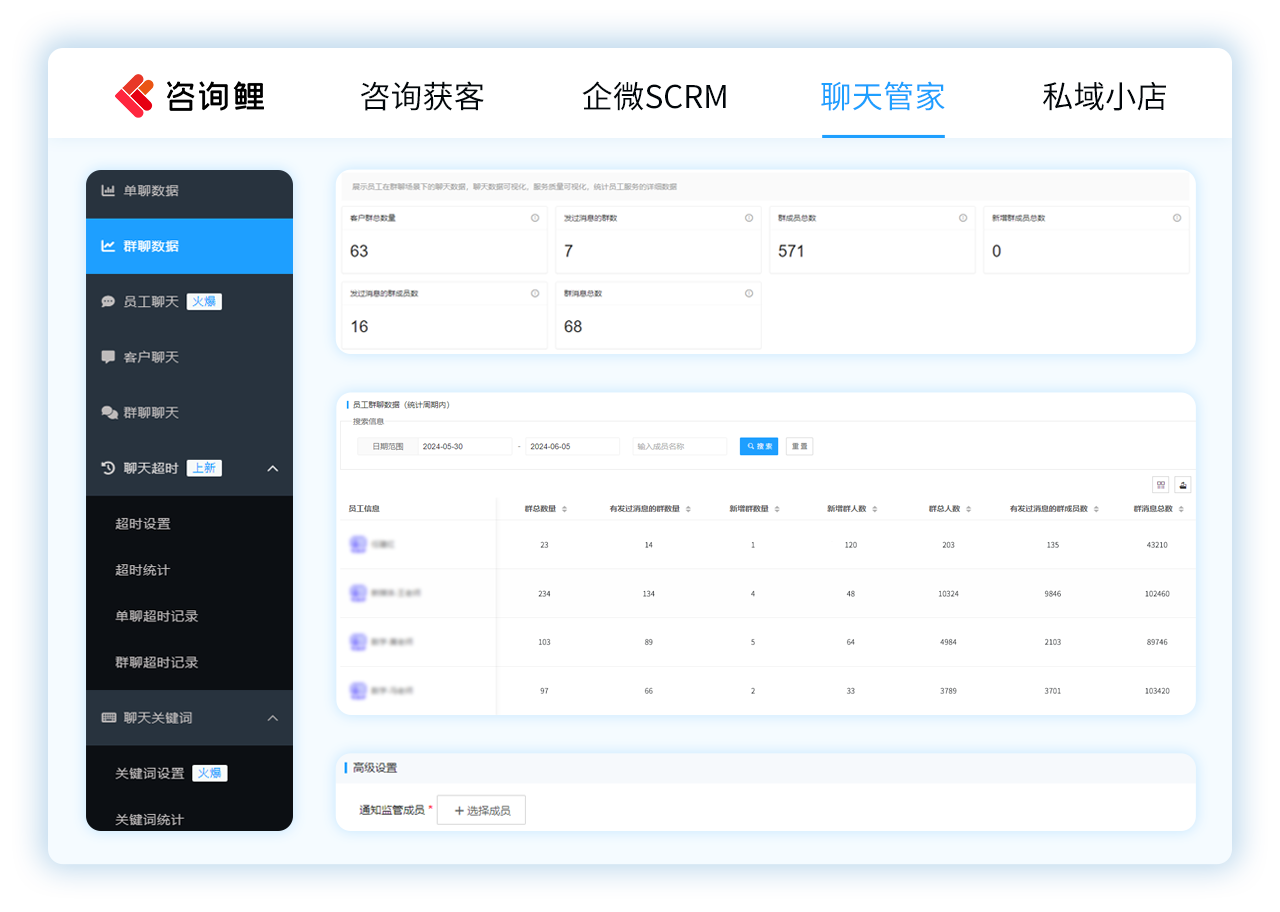The image size is (1280, 912).
Task: Click the export/download icon above the table
Action: tap(1183, 484)
